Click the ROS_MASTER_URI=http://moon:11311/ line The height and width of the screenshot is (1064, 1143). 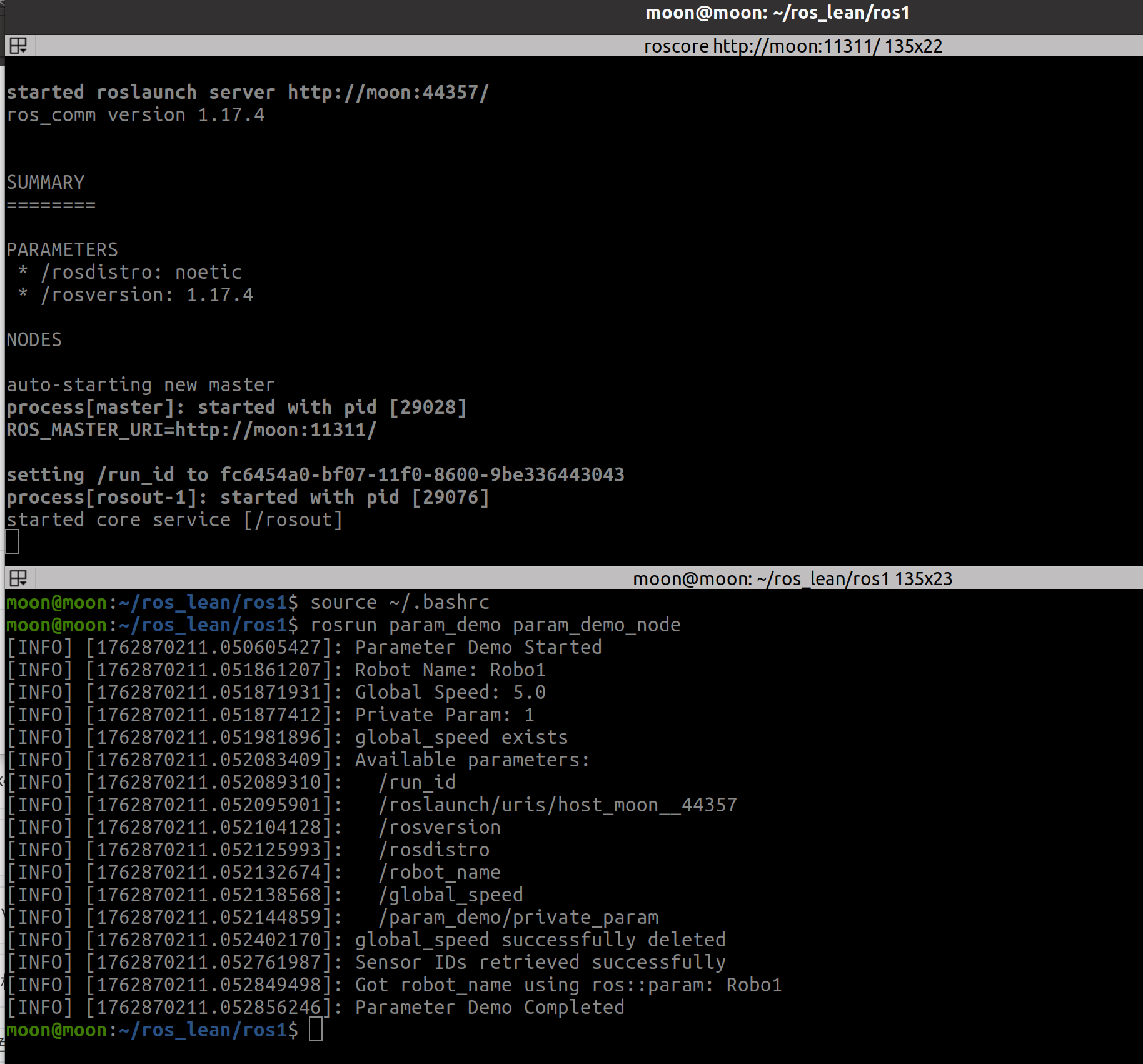click(x=191, y=430)
